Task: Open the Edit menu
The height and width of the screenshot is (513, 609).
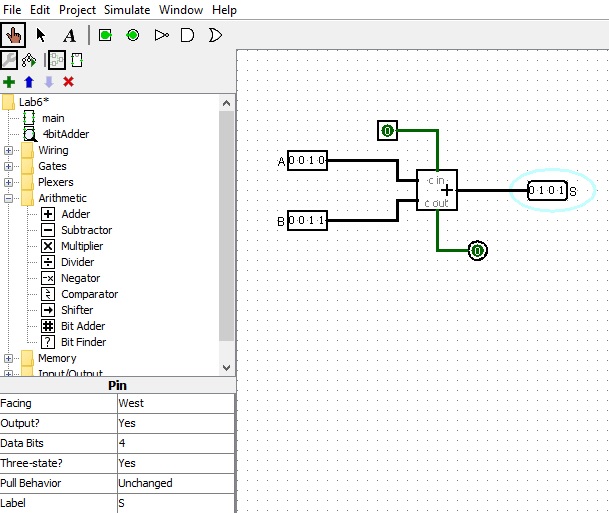Action: (x=40, y=10)
